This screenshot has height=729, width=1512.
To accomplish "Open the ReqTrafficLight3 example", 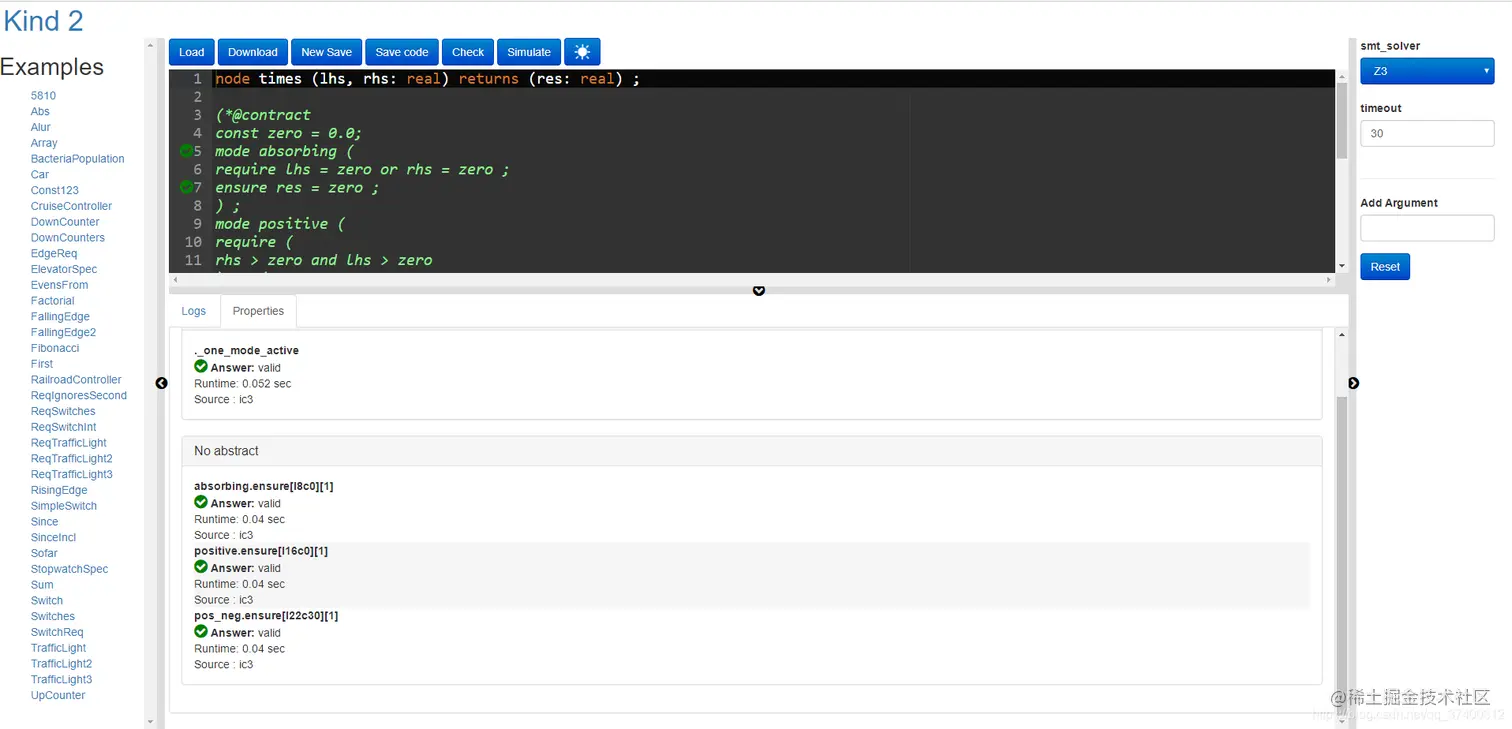I will tap(72, 474).
